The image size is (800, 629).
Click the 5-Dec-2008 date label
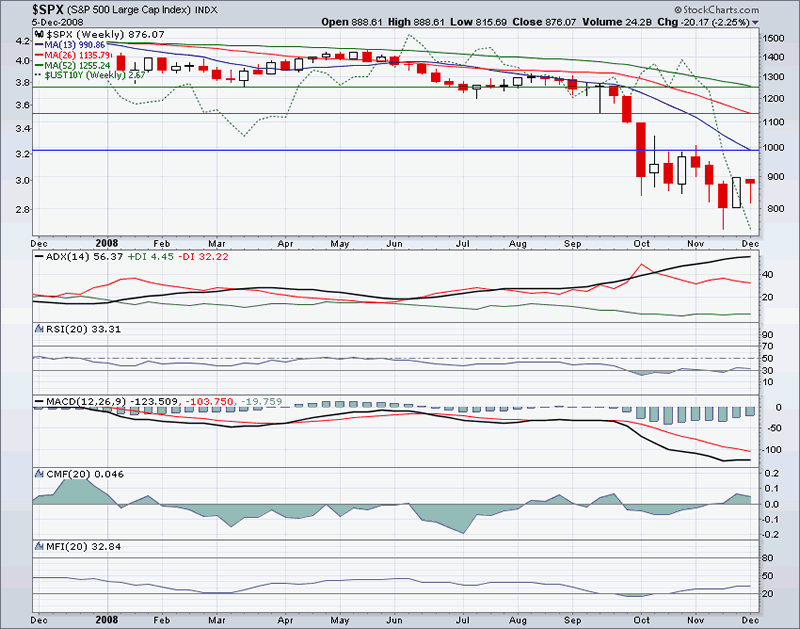coord(57,22)
